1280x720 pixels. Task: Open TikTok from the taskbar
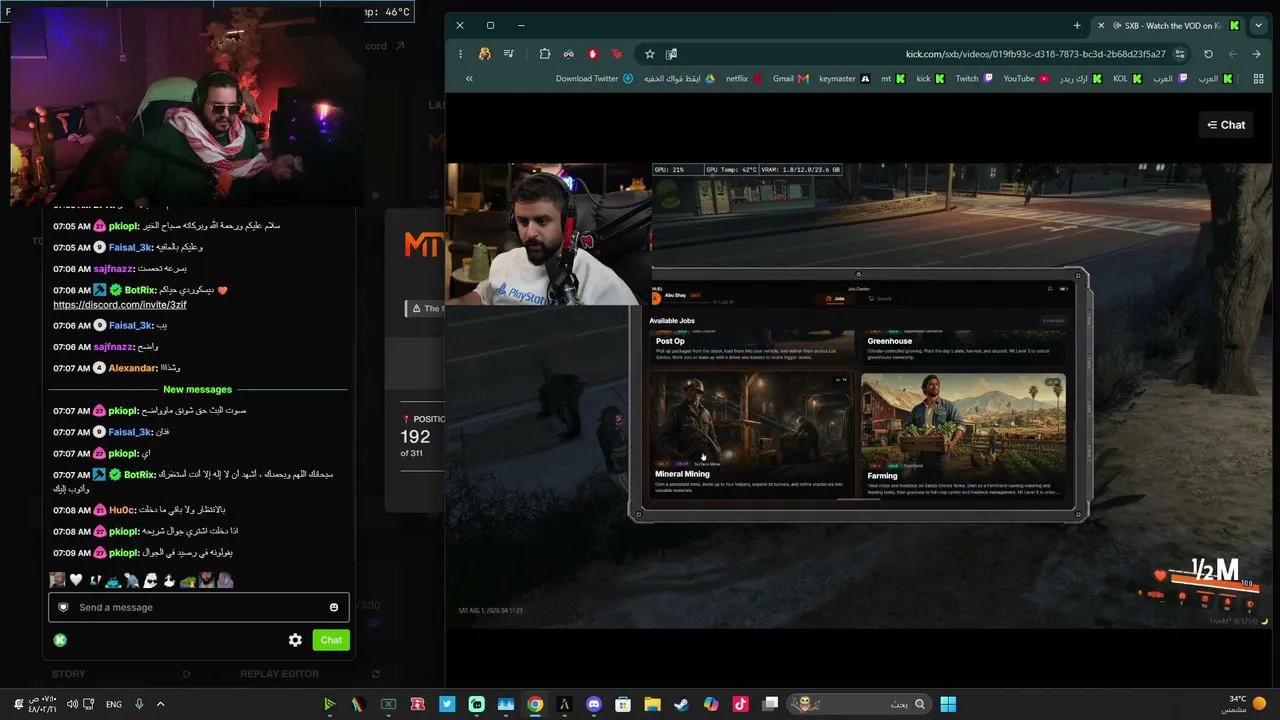[740, 704]
